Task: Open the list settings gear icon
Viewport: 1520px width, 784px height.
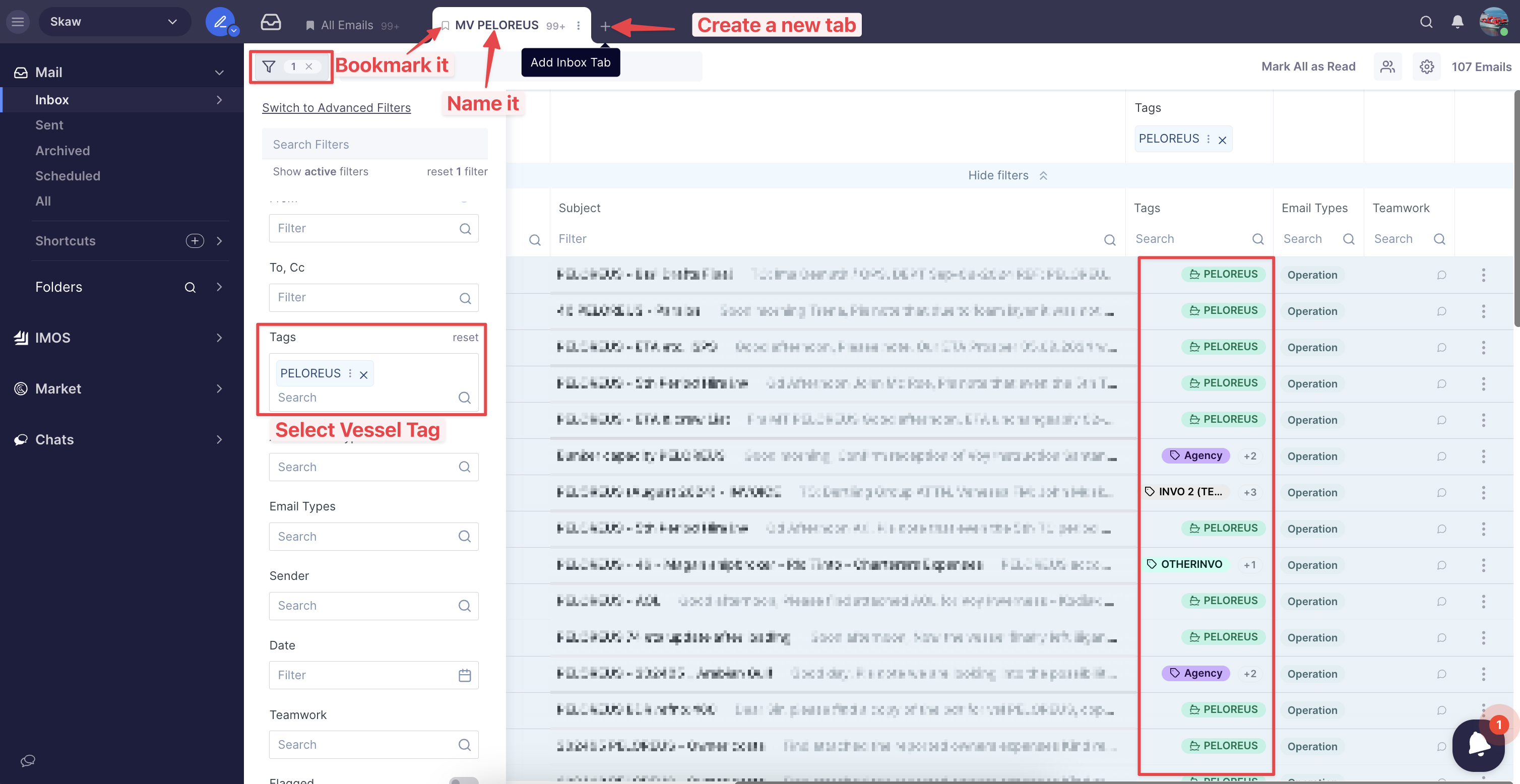Action: point(1426,67)
